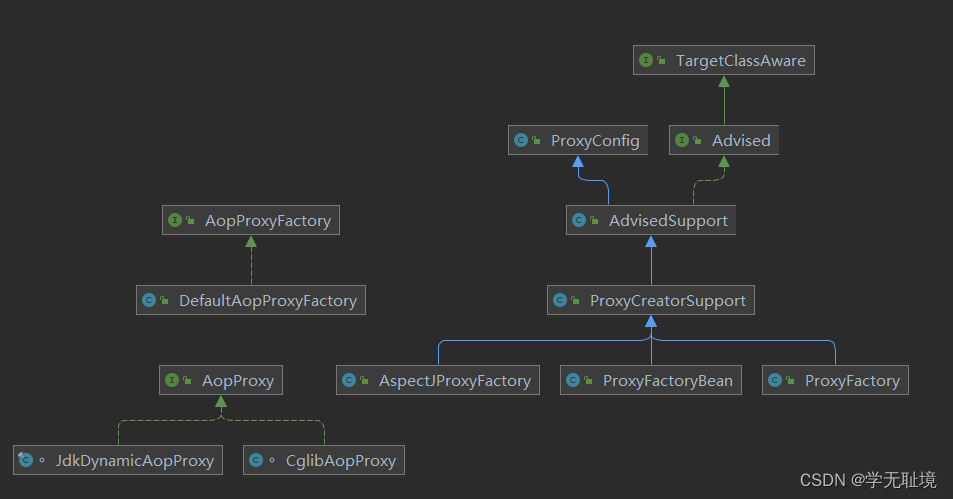Image resolution: width=953 pixels, height=499 pixels.
Task: Click the class icon of CglibAopProxy
Action: click(256, 460)
